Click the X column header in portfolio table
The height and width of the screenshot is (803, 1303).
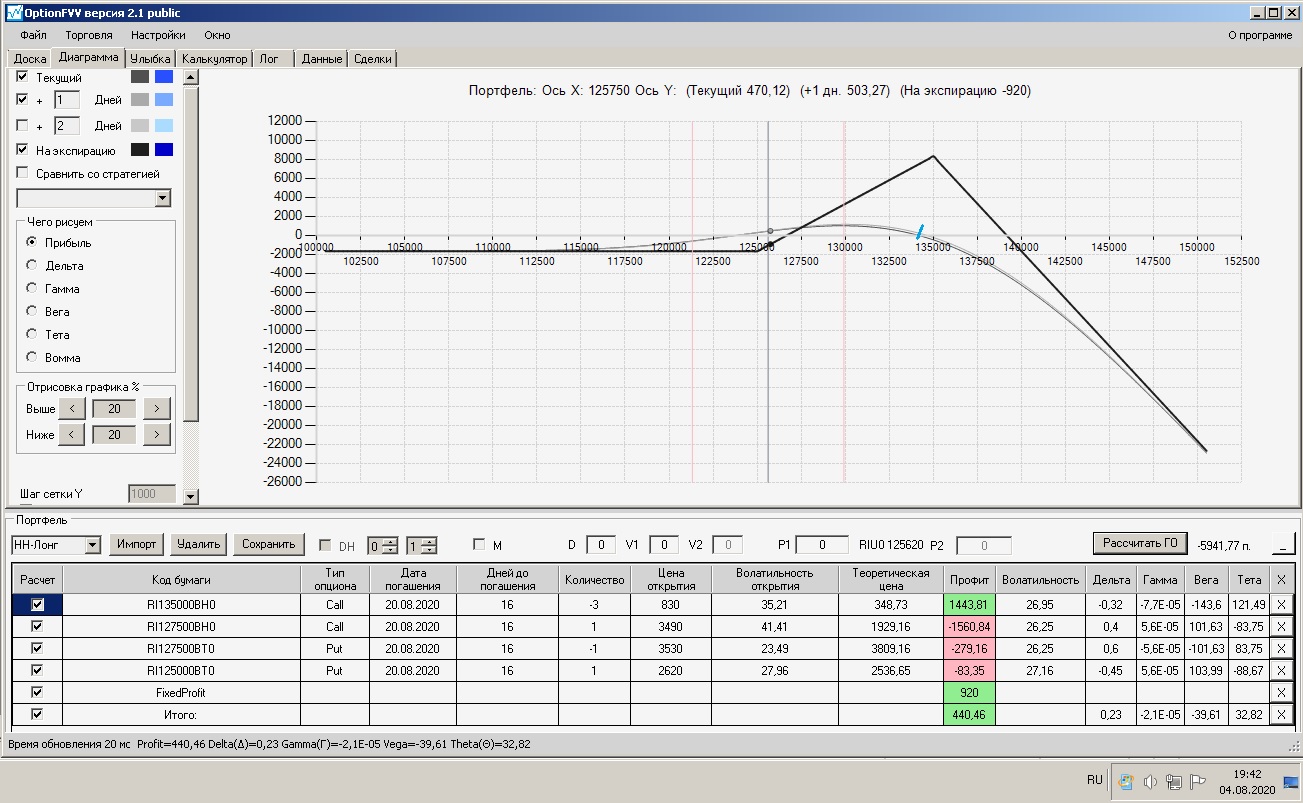1282,579
